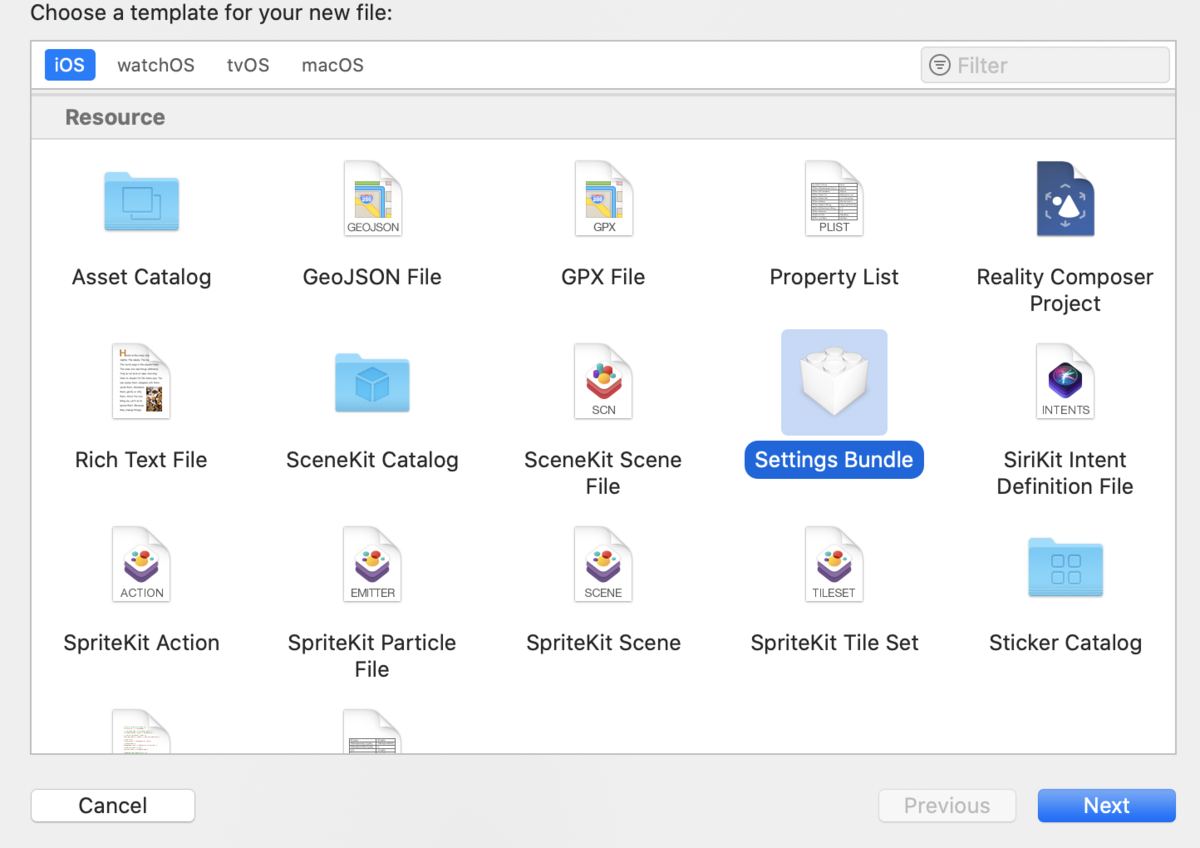
Task: Pick the SpriteKit Scene icon
Action: click(x=603, y=565)
